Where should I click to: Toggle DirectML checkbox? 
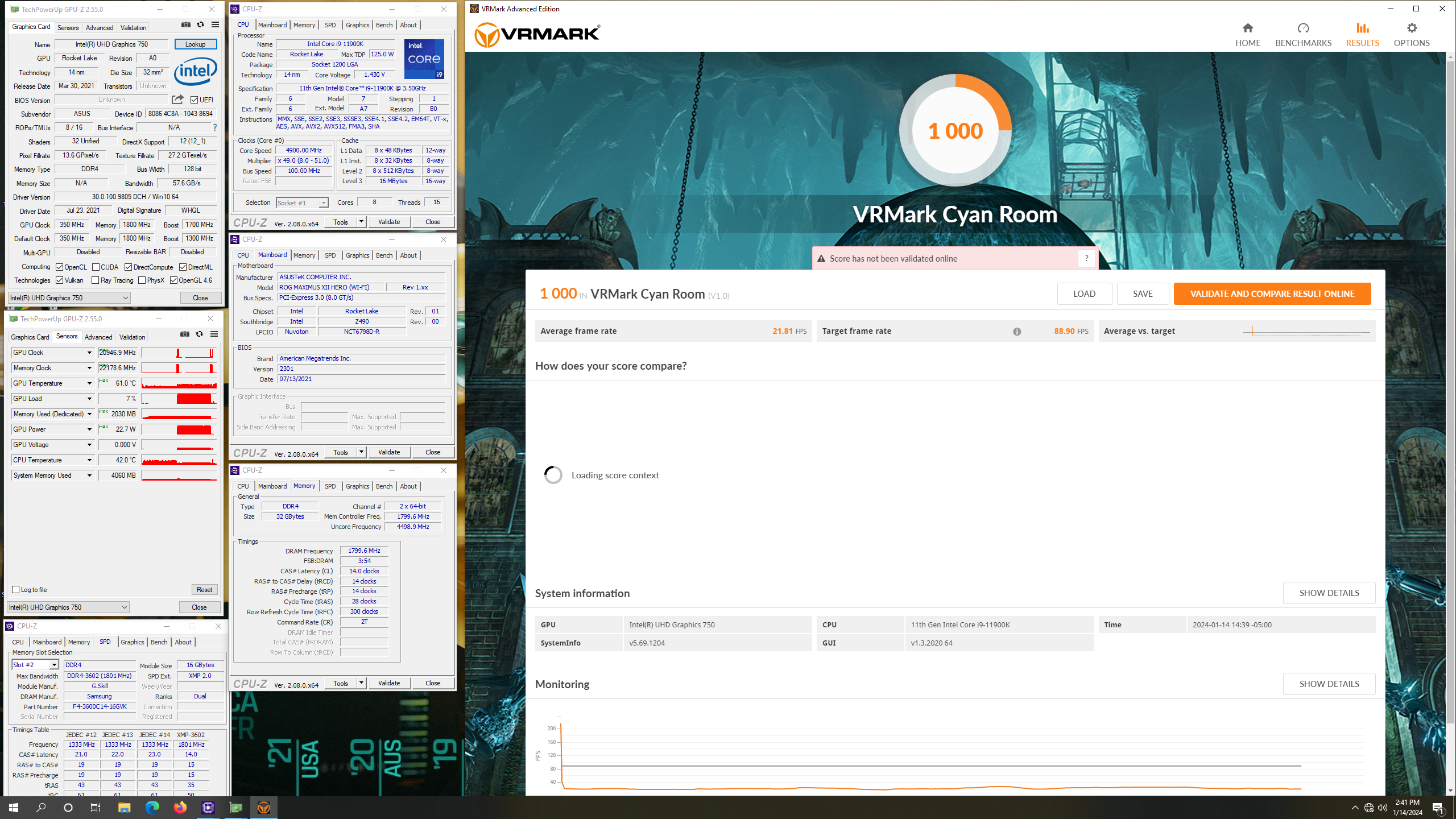[183, 267]
